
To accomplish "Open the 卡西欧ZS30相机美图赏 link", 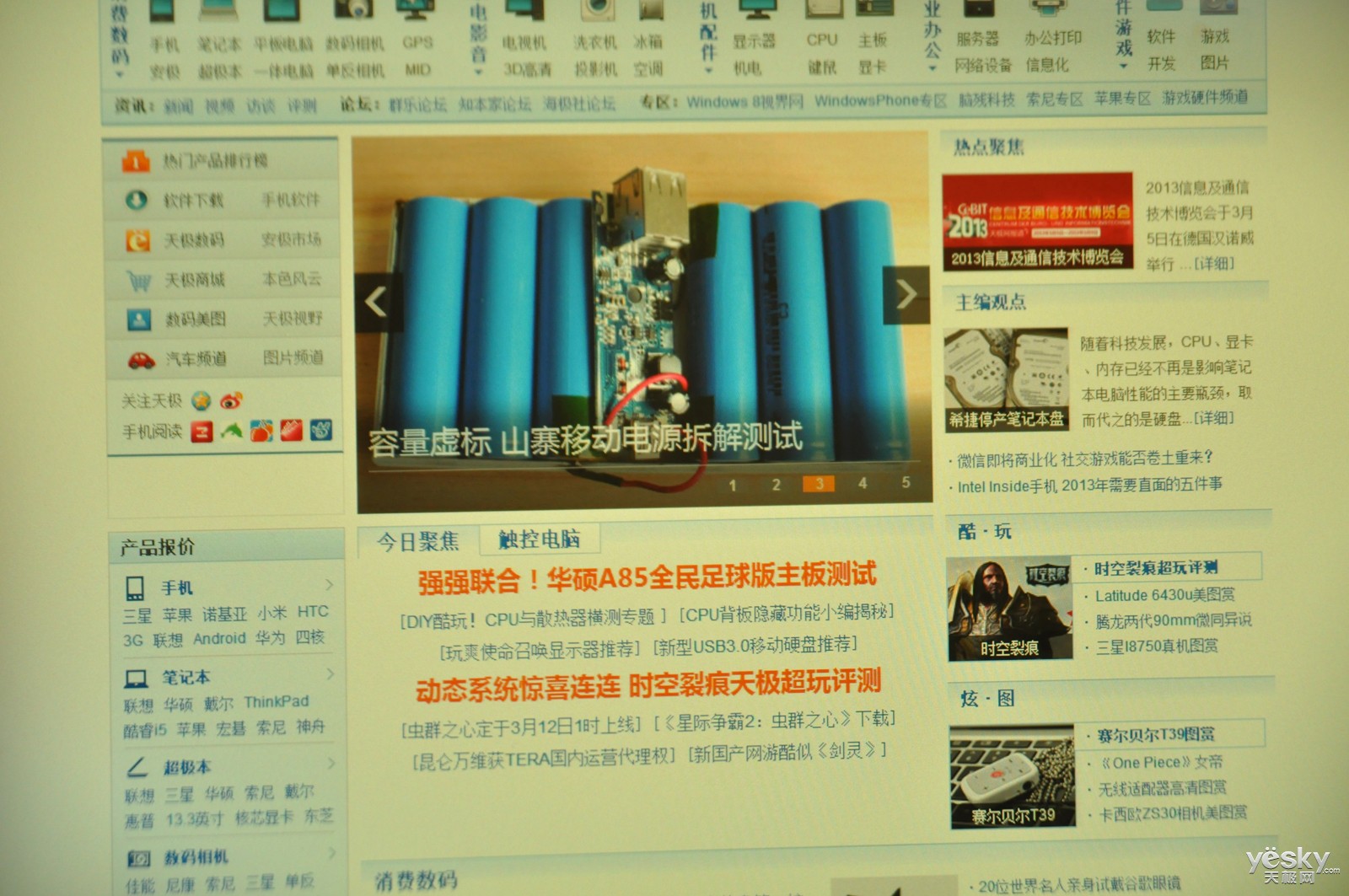I will 1173,813.
